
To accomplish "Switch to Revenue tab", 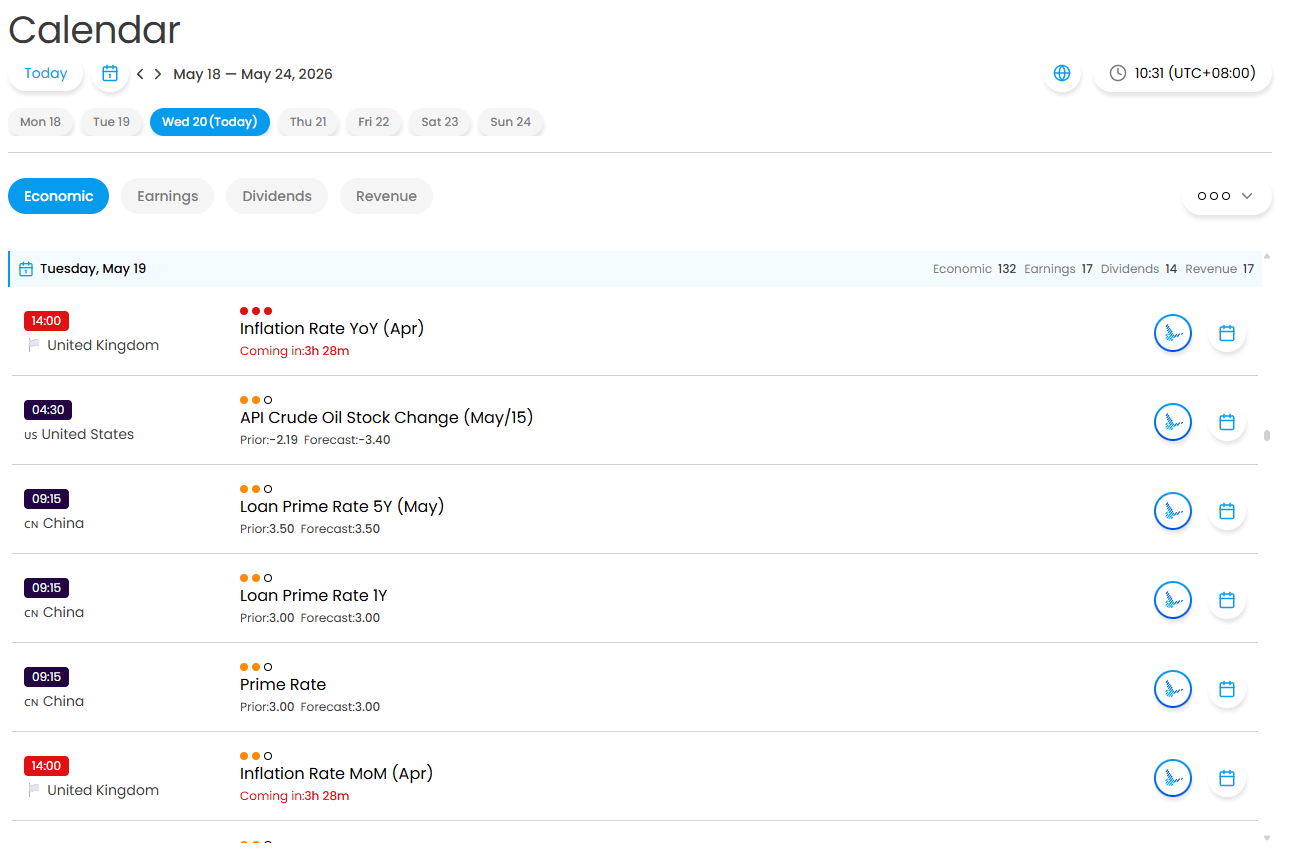I will [x=386, y=196].
